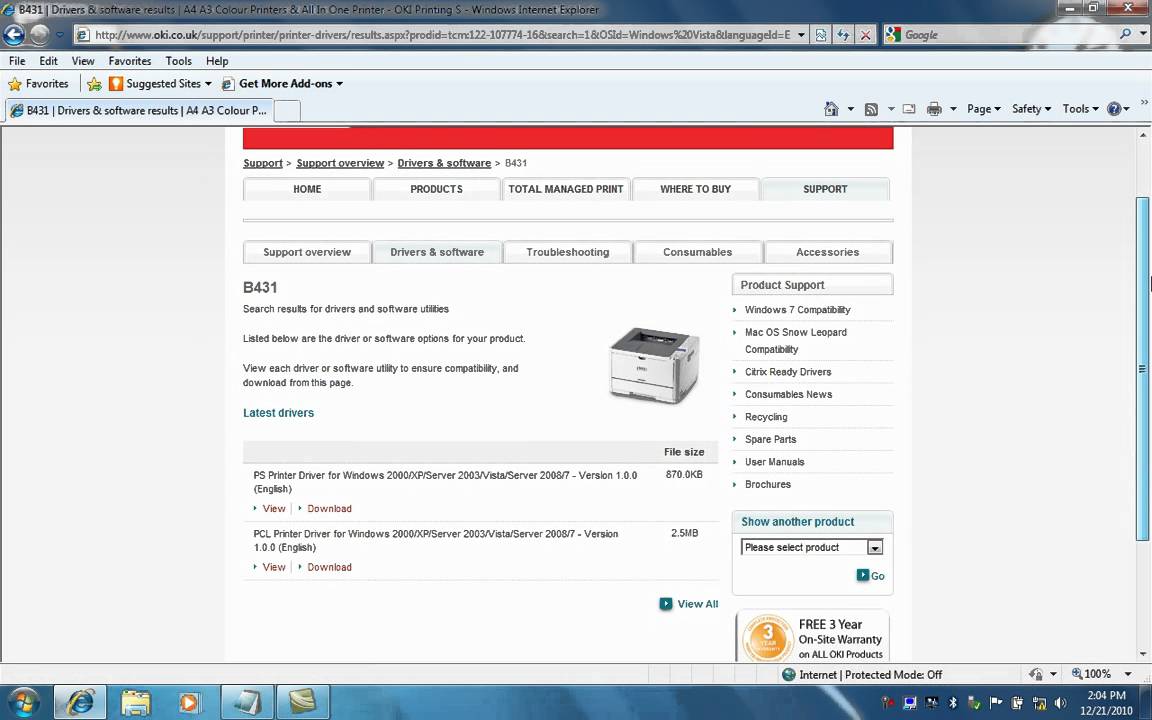Expand command bar overflow chevron
Image resolution: width=1152 pixels, height=720 pixels.
coord(1144,103)
